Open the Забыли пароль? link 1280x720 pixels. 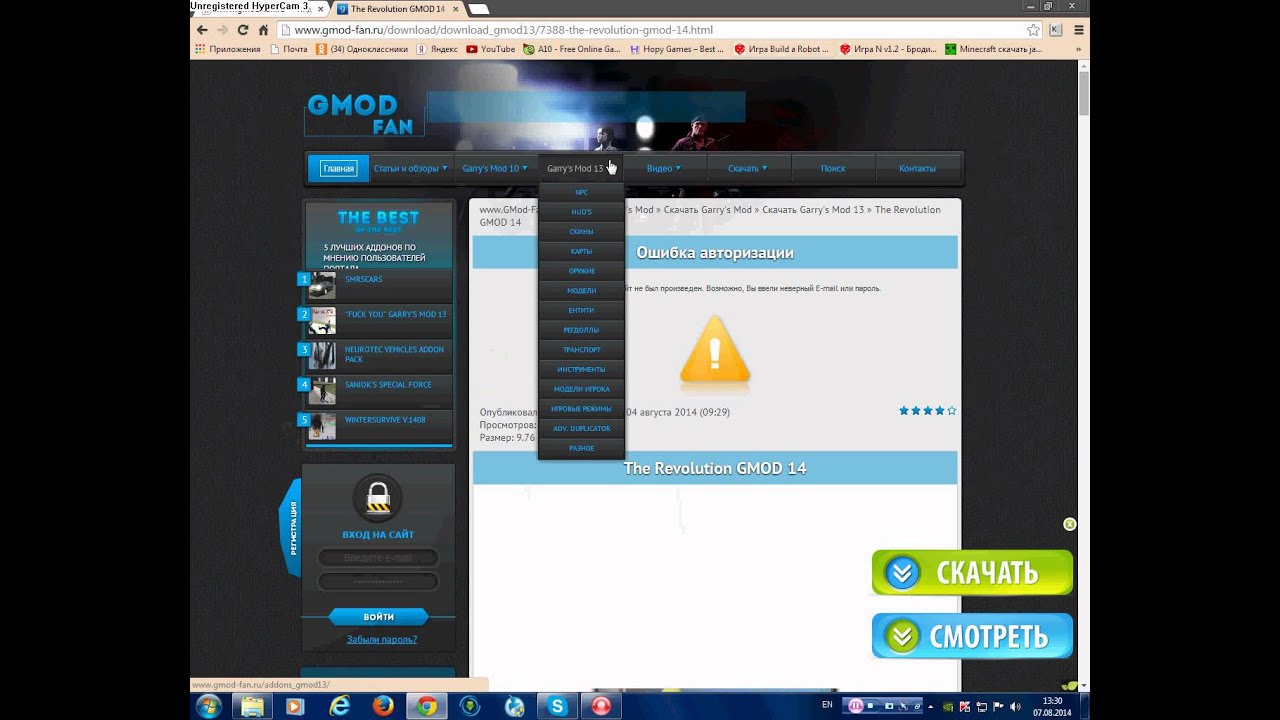coord(382,639)
